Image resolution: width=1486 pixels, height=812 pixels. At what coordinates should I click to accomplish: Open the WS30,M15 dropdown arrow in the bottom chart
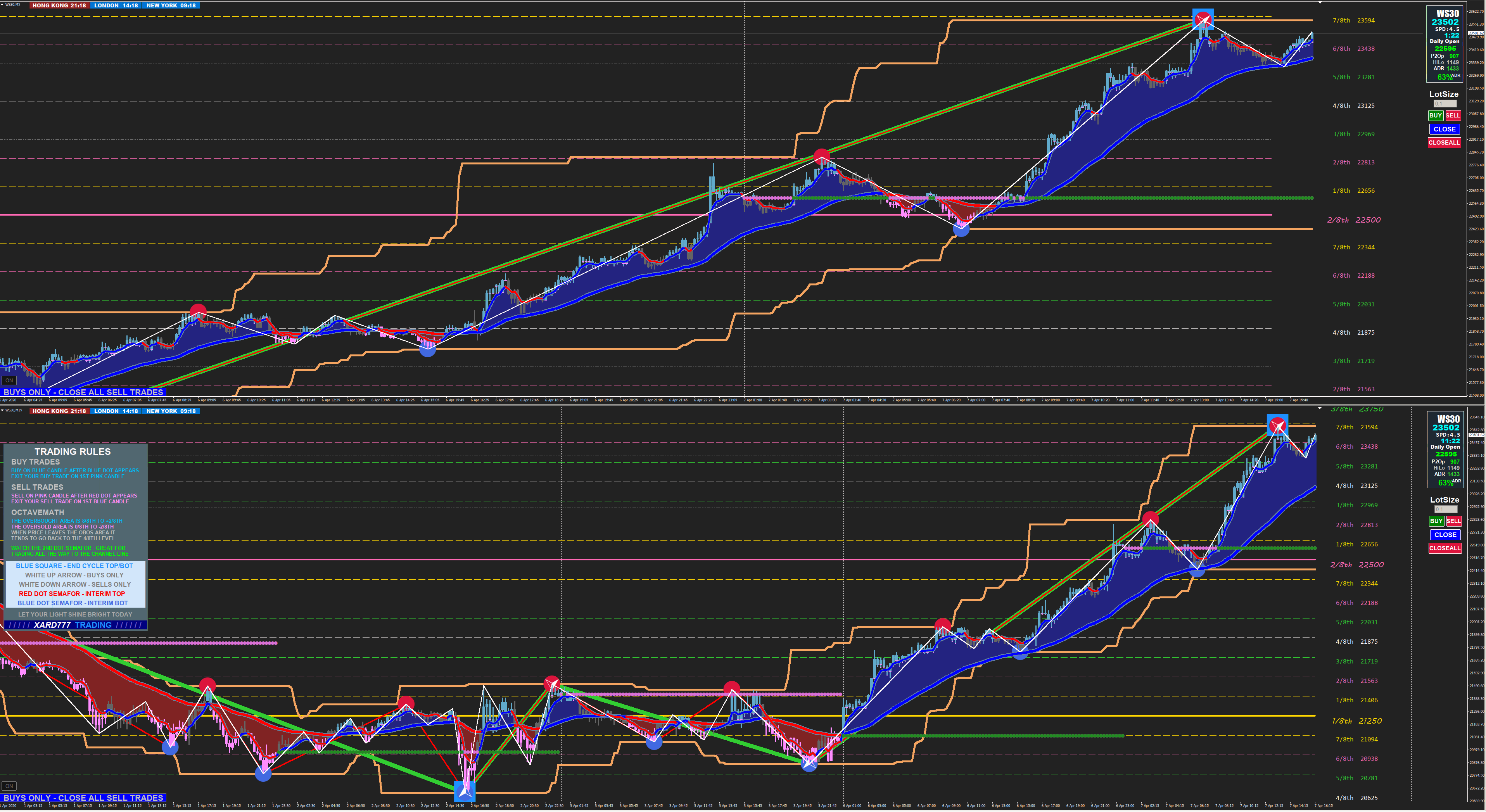click(x=2, y=410)
